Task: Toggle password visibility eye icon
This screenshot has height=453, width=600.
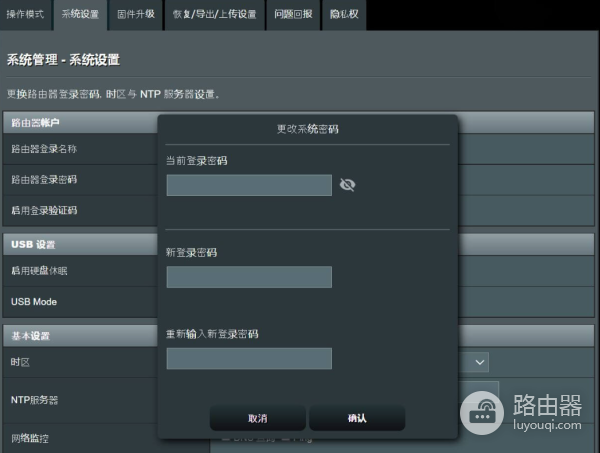Action: 347,185
